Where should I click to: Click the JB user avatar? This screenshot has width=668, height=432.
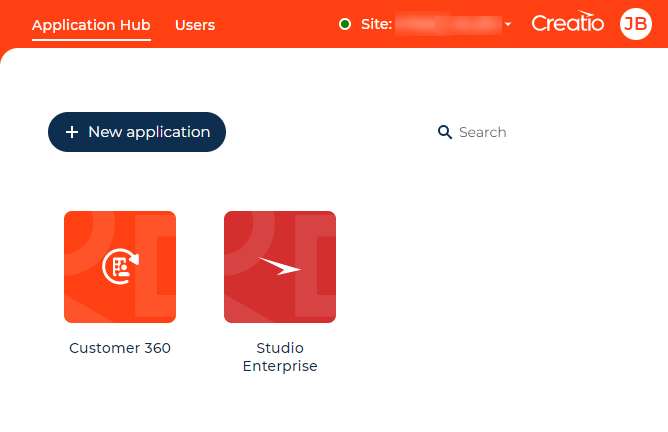[x=636, y=24]
